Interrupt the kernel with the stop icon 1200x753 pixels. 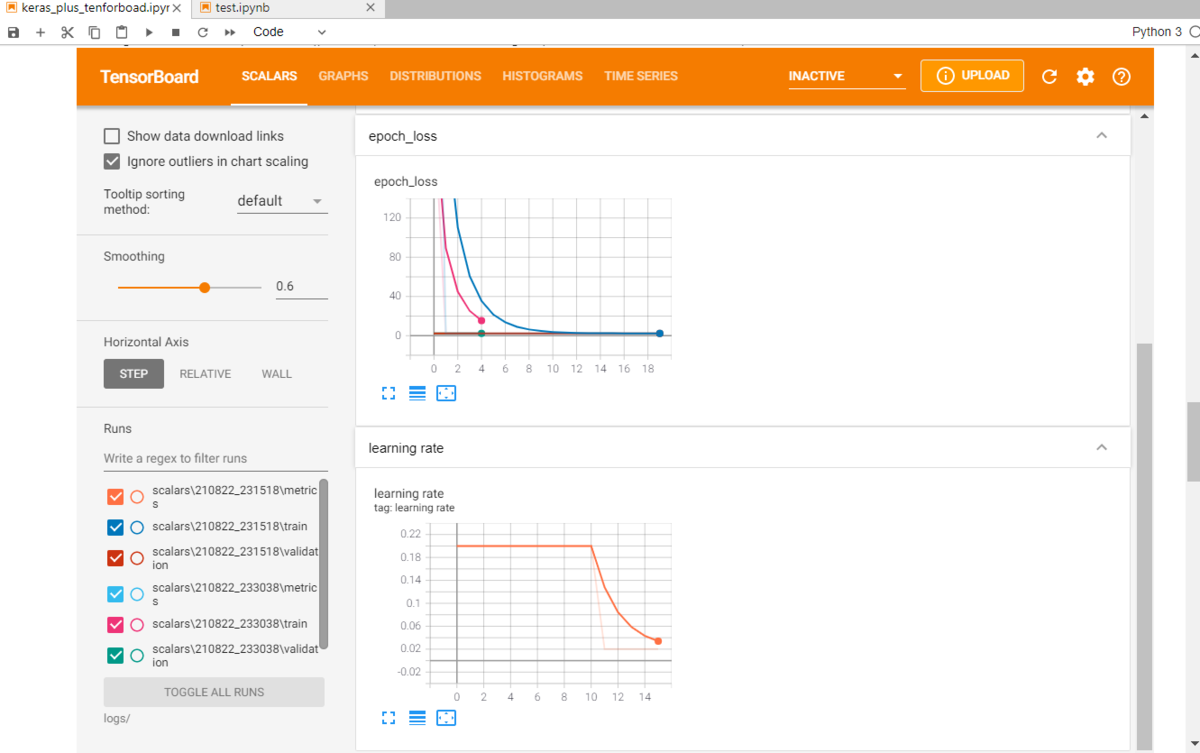[x=175, y=32]
